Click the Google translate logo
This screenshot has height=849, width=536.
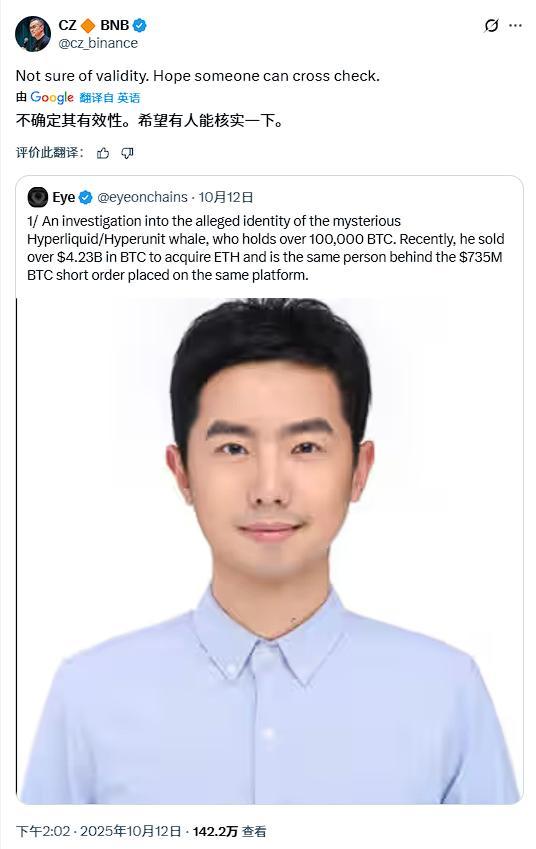[52, 97]
